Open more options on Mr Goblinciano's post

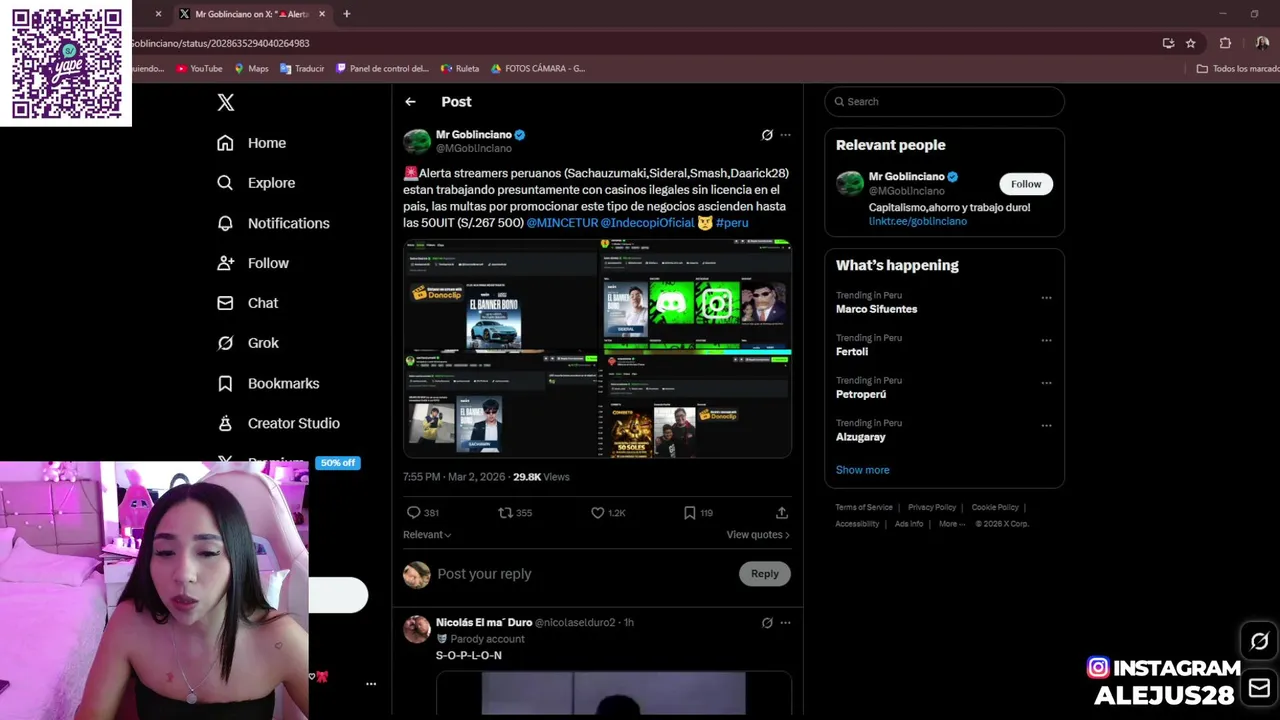coord(785,135)
